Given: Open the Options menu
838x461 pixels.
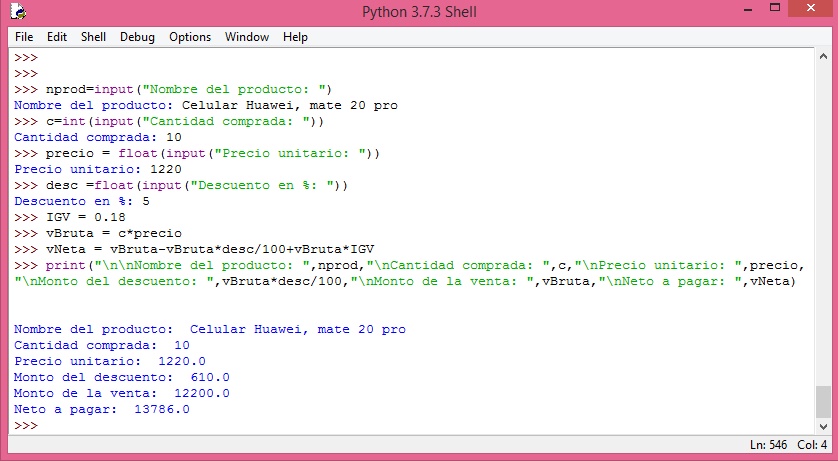Looking at the screenshot, I should (x=190, y=37).
